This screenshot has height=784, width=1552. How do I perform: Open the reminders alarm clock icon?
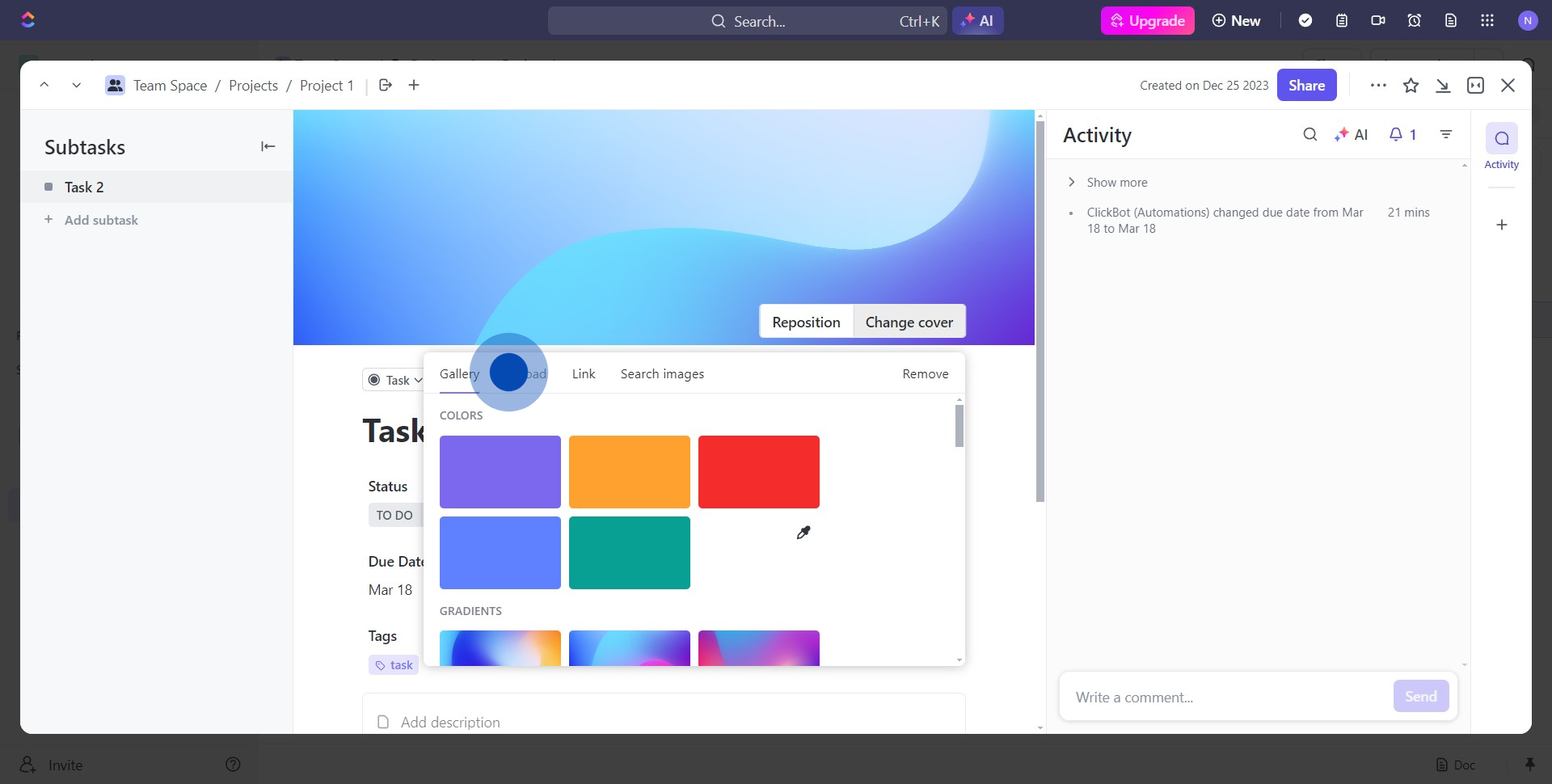pos(1415,21)
